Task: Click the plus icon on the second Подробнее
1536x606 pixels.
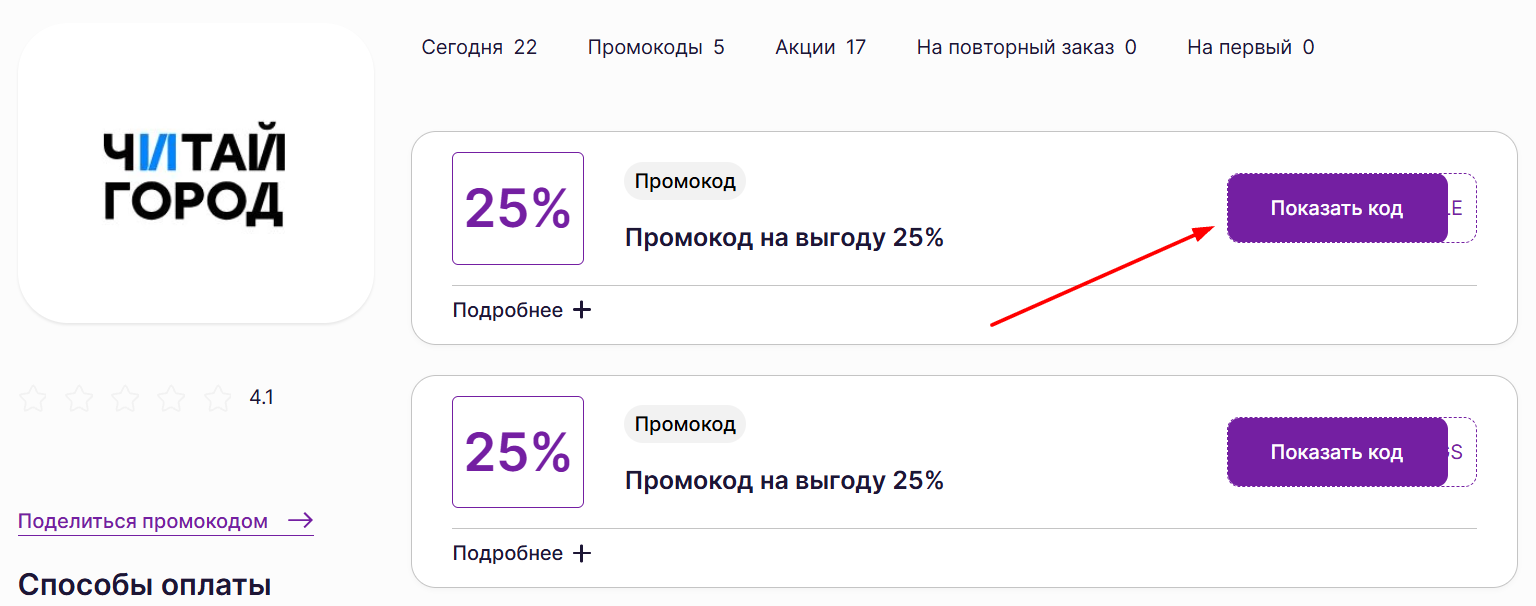Action: (581, 553)
